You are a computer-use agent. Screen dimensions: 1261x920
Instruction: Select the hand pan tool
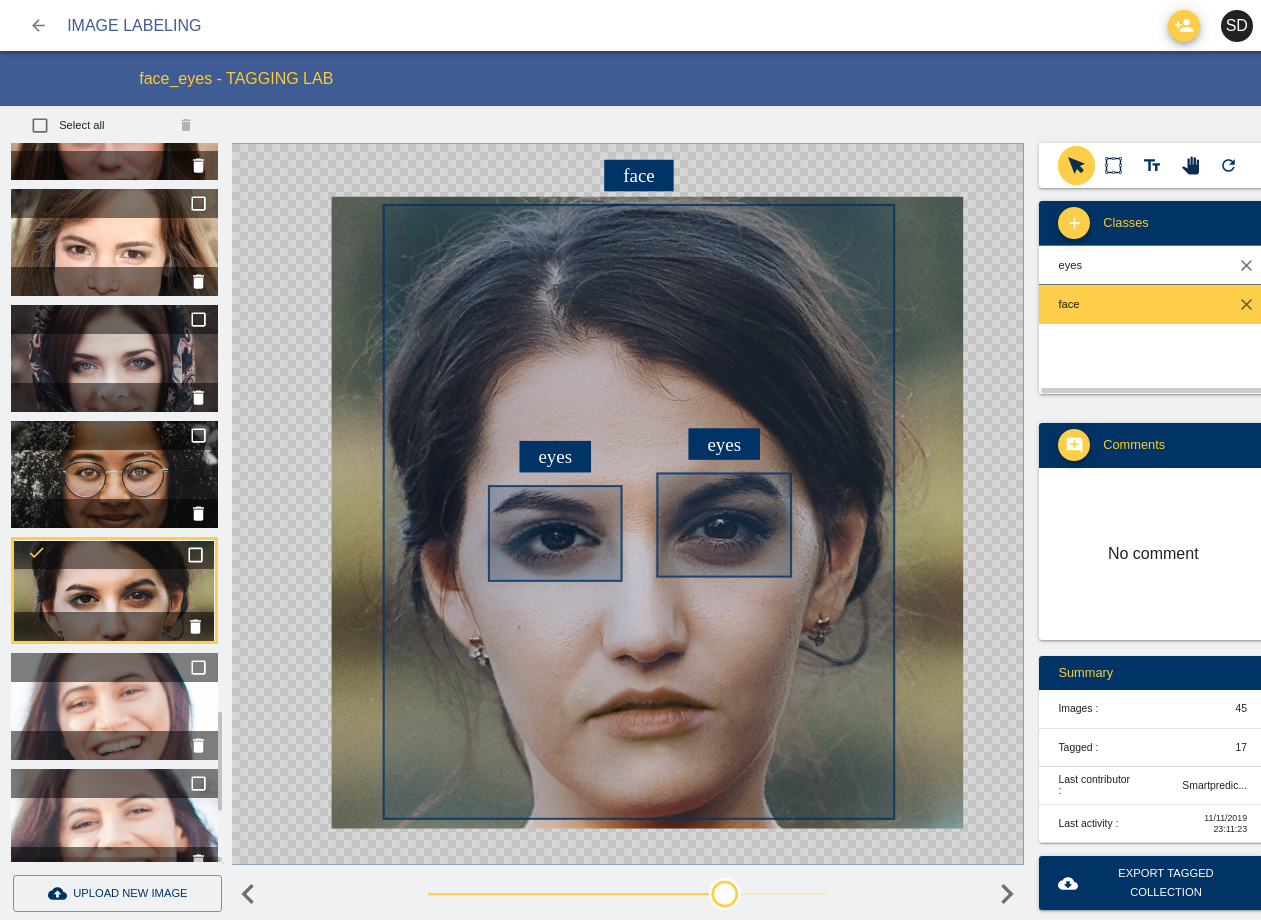(x=1190, y=165)
